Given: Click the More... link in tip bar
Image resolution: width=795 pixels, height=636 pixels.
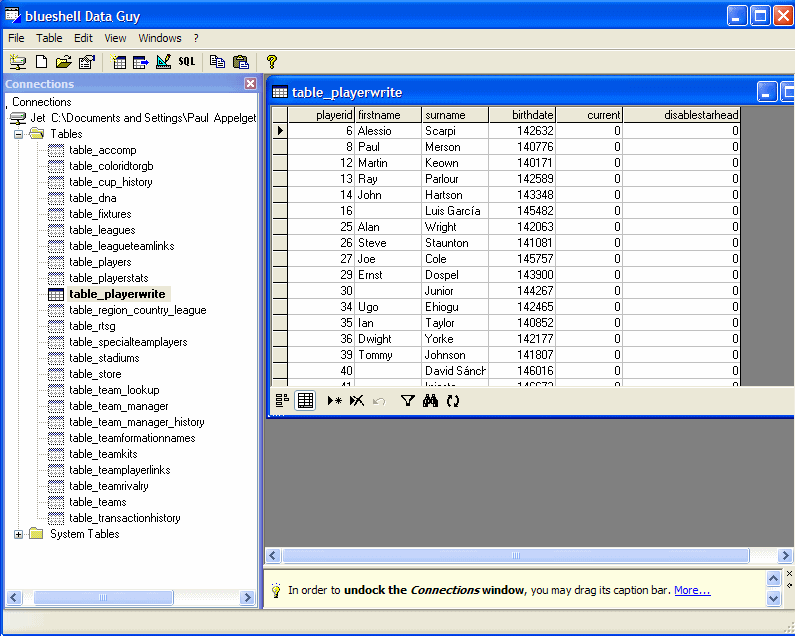Looking at the screenshot, I should click(x=692, y=590).
